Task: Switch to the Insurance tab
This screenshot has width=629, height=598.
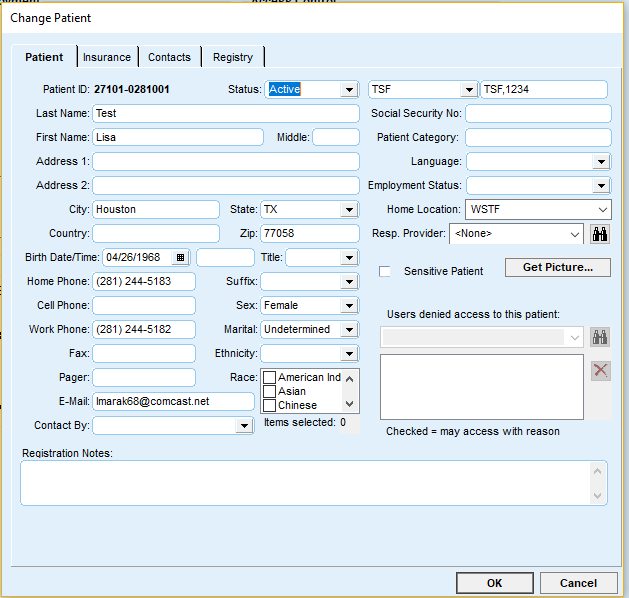Action: [106, 58]
